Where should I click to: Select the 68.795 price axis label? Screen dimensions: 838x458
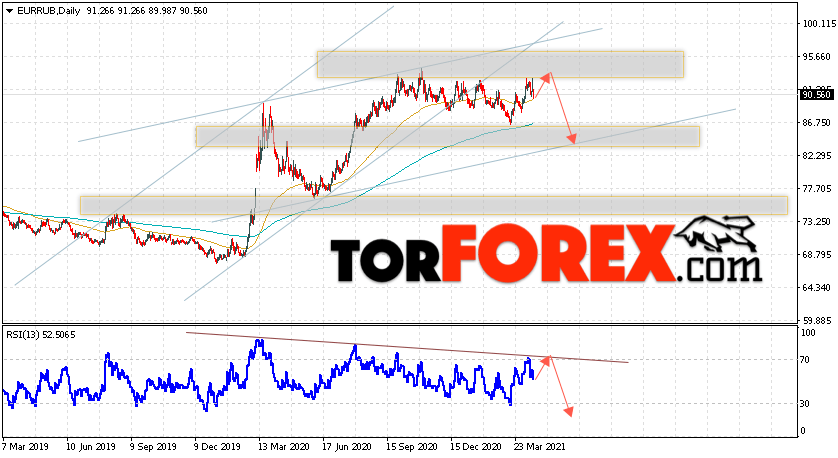pyautogui.click(x=817, y=254)
